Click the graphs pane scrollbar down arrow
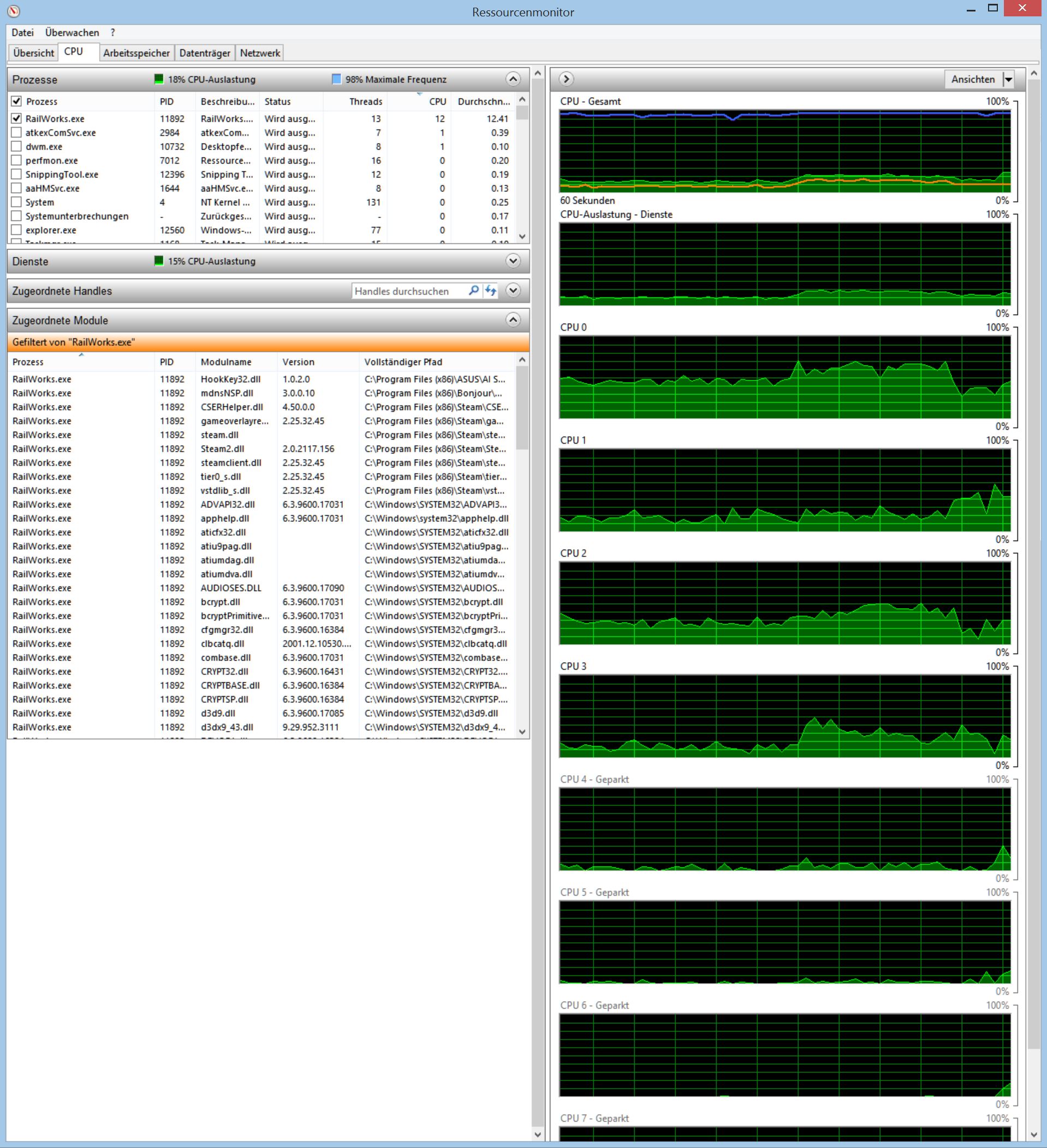Image resolution: width=1047 pixels, height=1148 pixels. pyautogui.click(x=1034, y=1134)
